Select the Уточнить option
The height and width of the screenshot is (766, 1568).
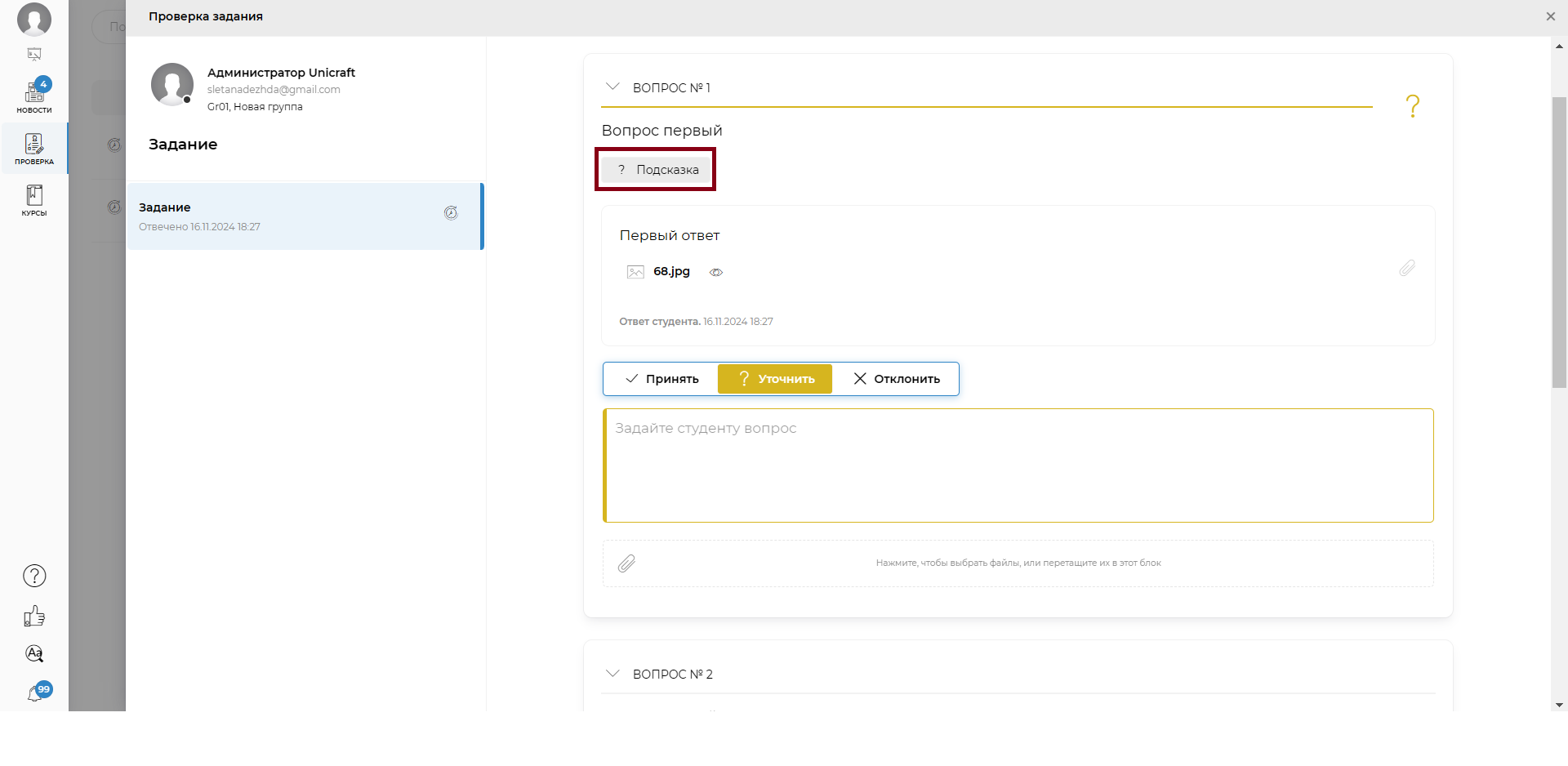(x=775, y=379)
